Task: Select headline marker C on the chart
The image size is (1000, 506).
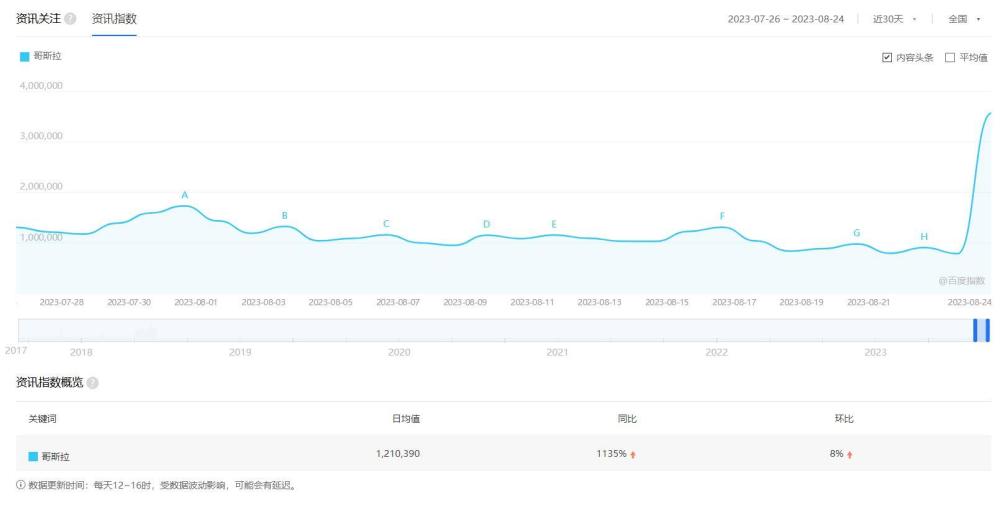Action: point(386,224)
